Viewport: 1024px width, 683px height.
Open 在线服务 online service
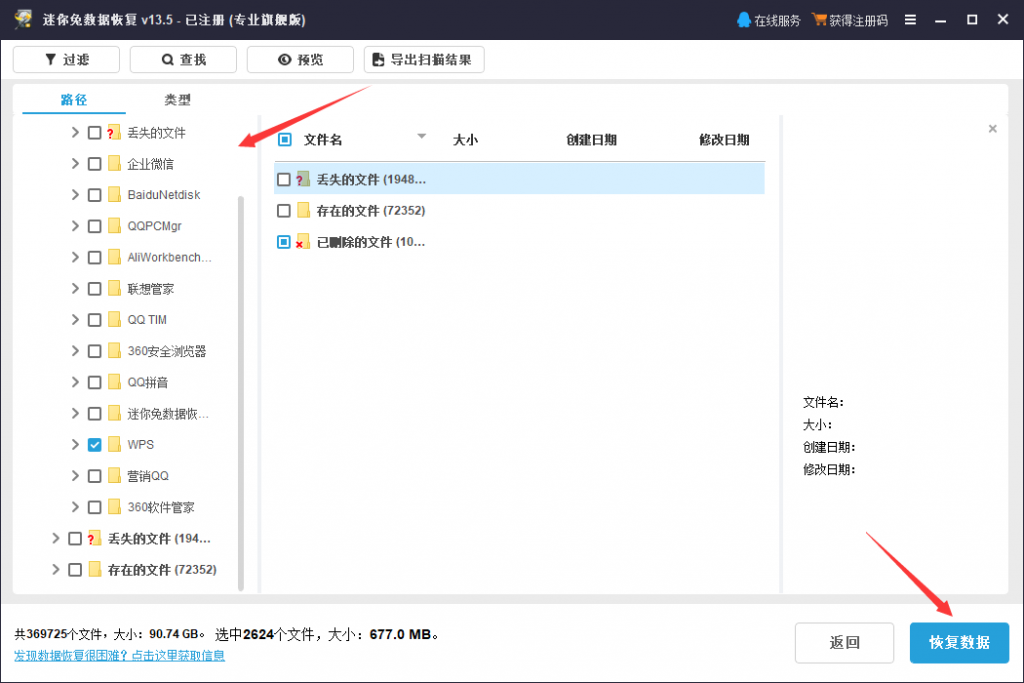coord(769,20)
